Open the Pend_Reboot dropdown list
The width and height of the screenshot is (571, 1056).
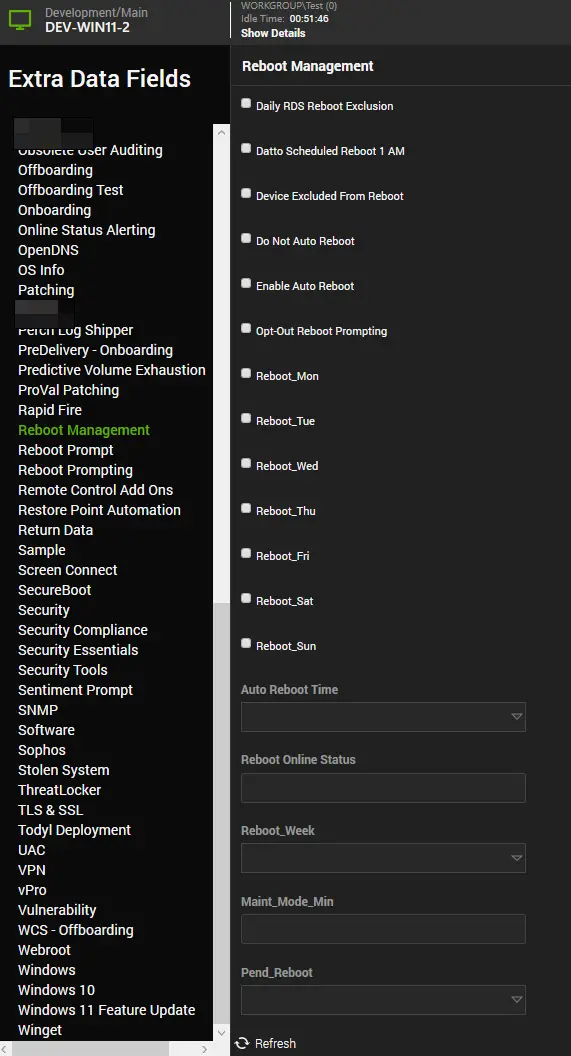coord(383,1000)
